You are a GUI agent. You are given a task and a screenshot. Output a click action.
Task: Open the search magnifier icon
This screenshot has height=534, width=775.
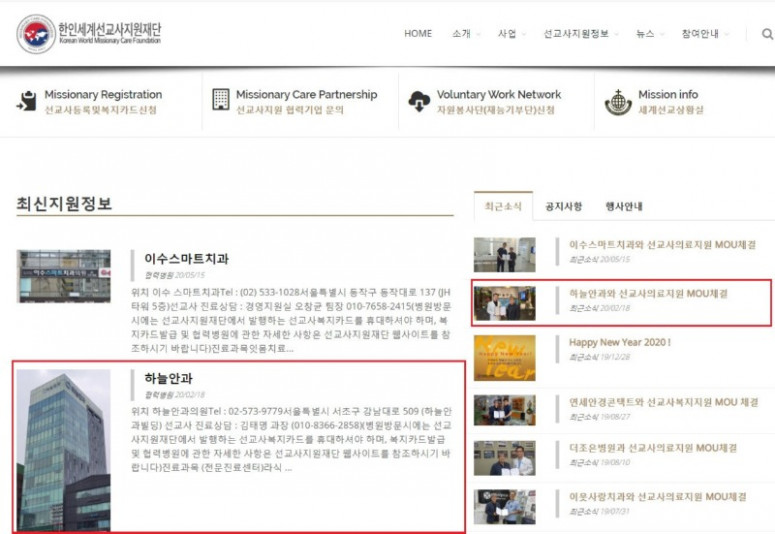767,34
